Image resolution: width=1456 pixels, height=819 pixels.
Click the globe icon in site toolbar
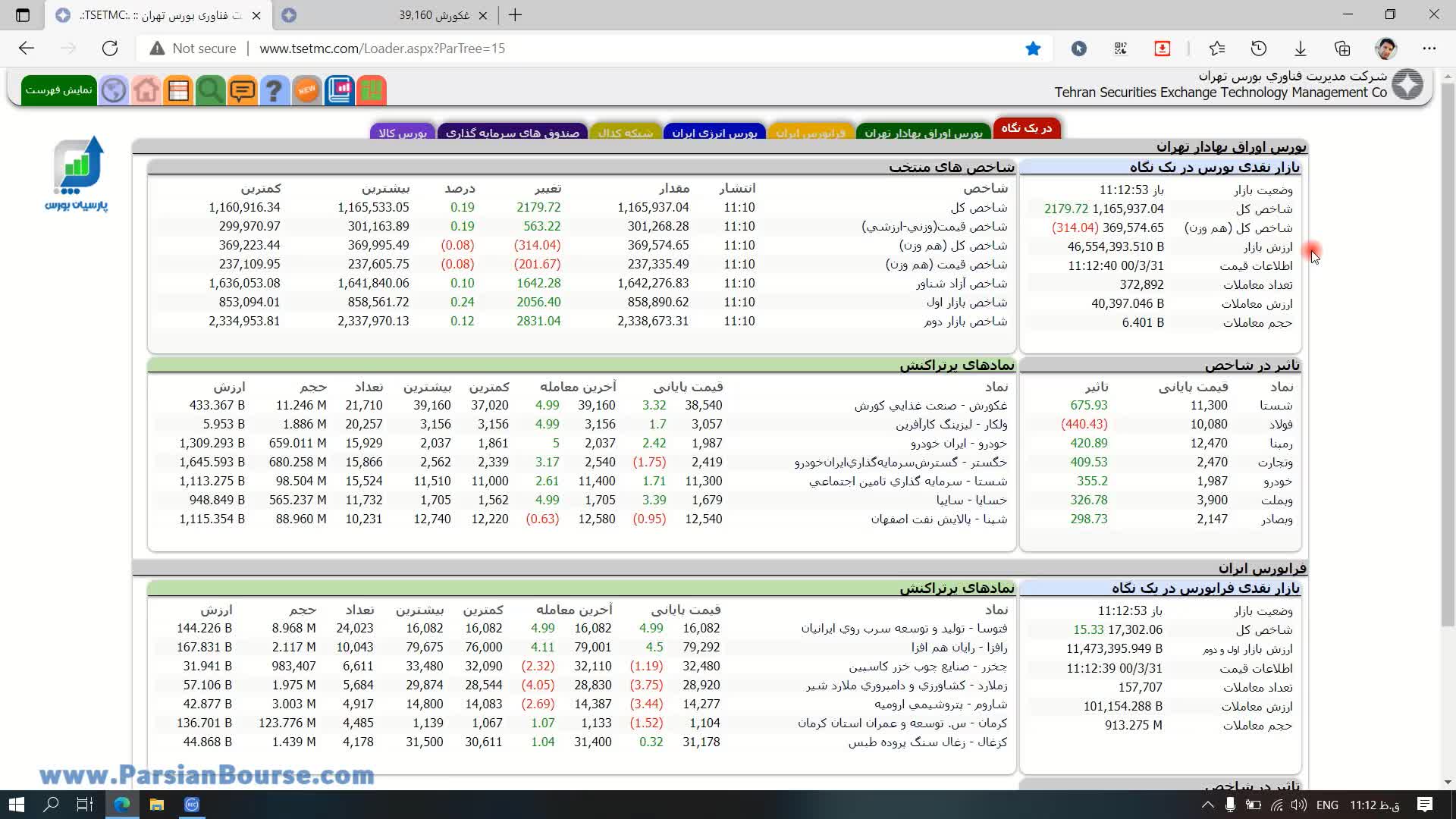[114, 90]
